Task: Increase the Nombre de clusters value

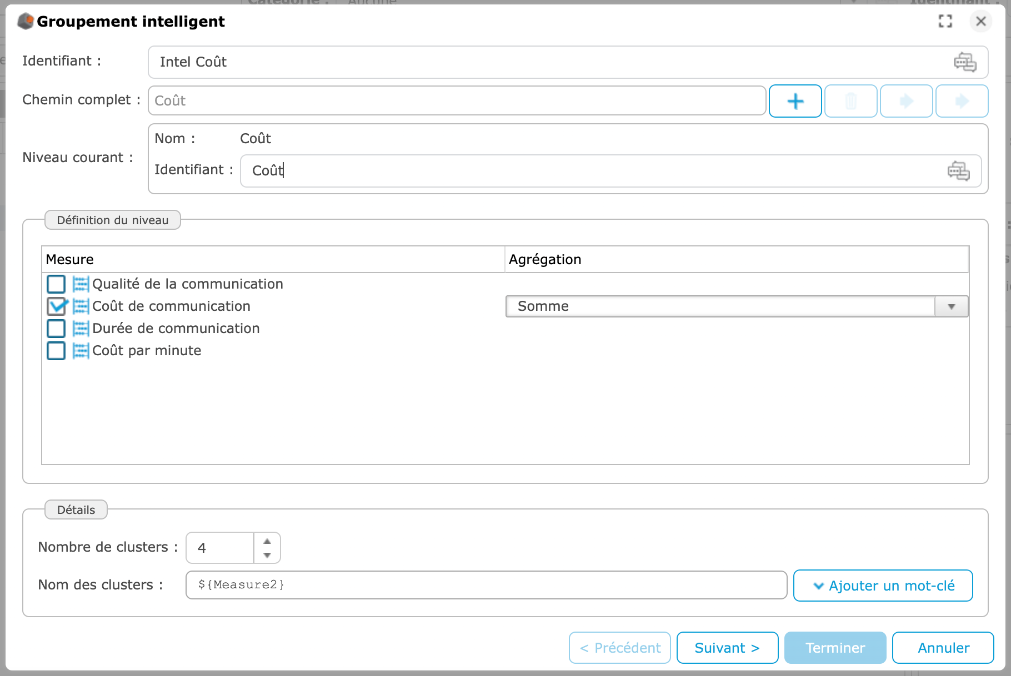Action: pos(267,541)
